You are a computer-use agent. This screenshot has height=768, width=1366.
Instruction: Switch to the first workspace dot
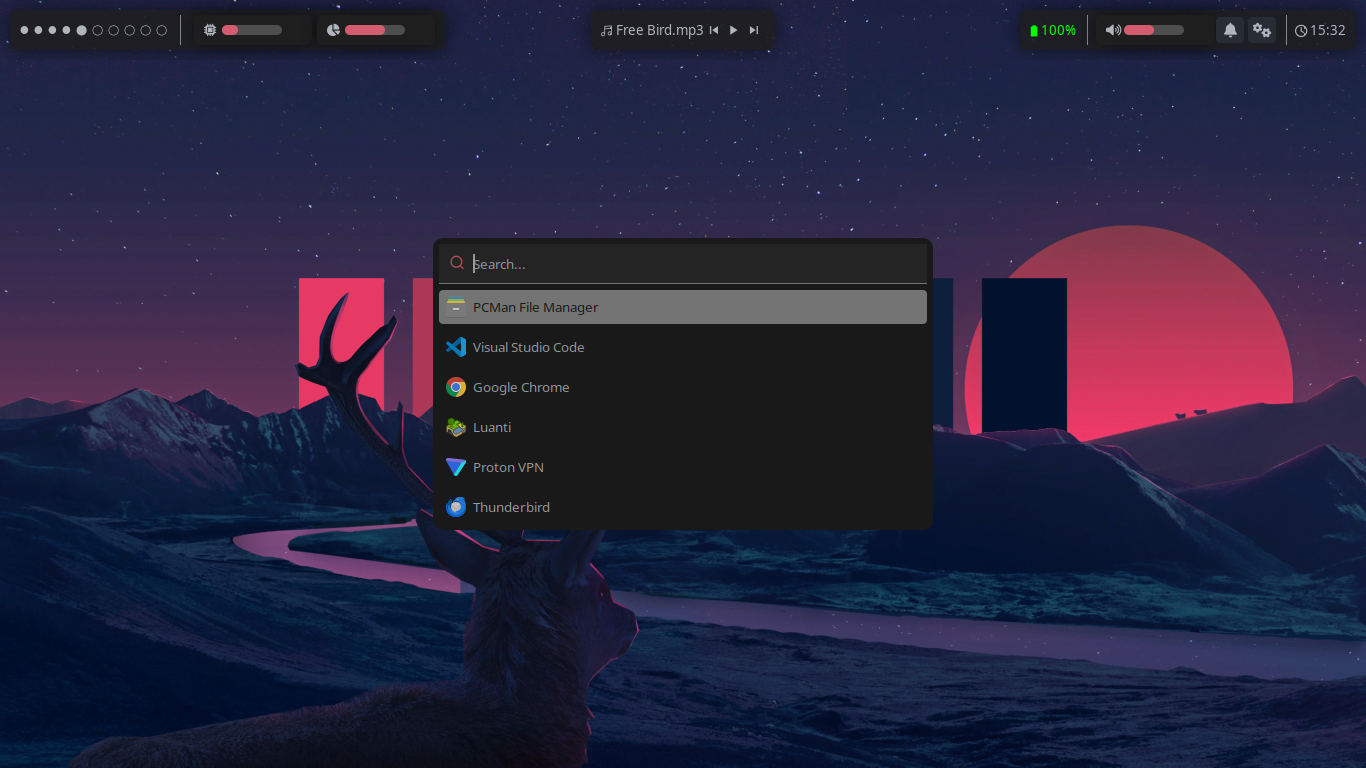click(x=25, y=30)
